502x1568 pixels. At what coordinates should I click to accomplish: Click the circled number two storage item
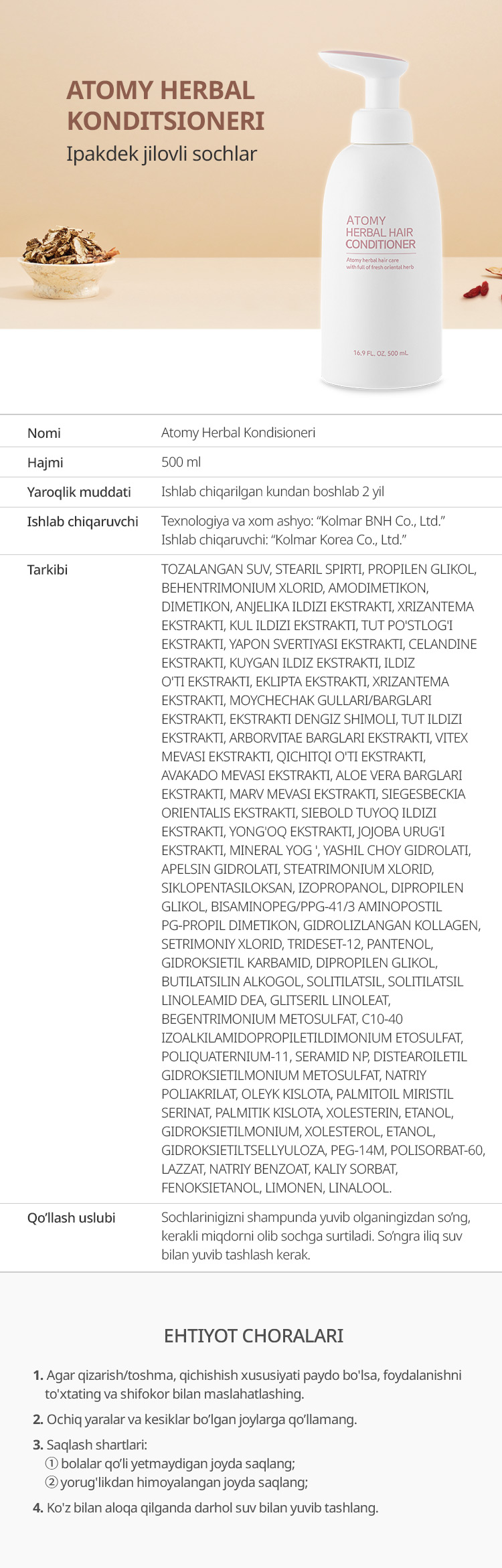[x=177, y=1482]
